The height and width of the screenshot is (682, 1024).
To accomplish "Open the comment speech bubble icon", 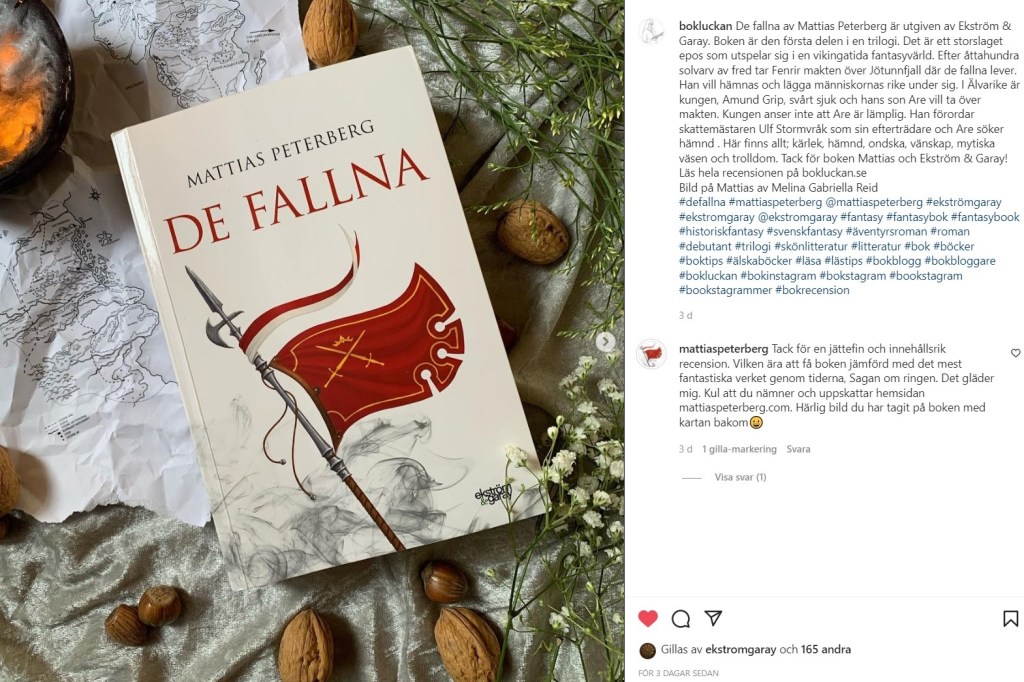I will [680, 619].
